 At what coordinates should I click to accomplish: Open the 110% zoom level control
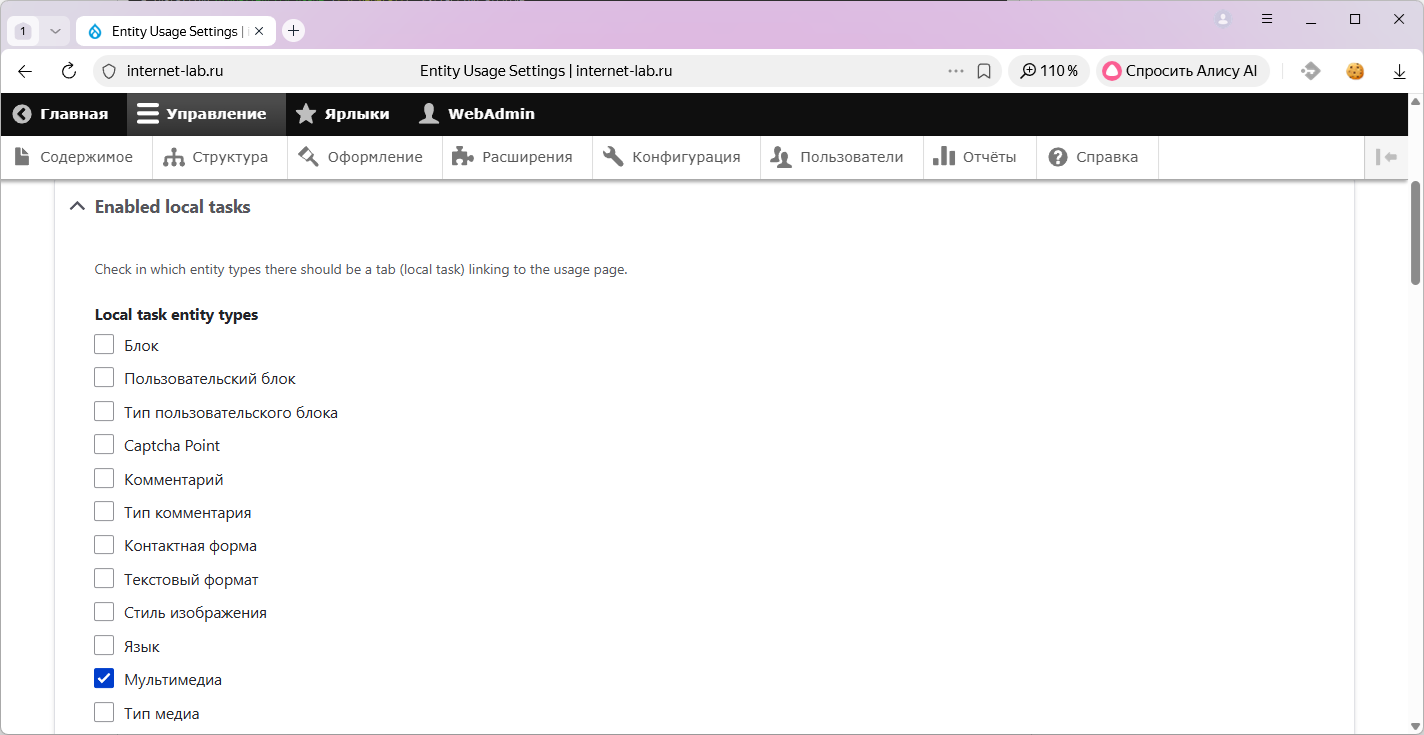pos(1049,71)
